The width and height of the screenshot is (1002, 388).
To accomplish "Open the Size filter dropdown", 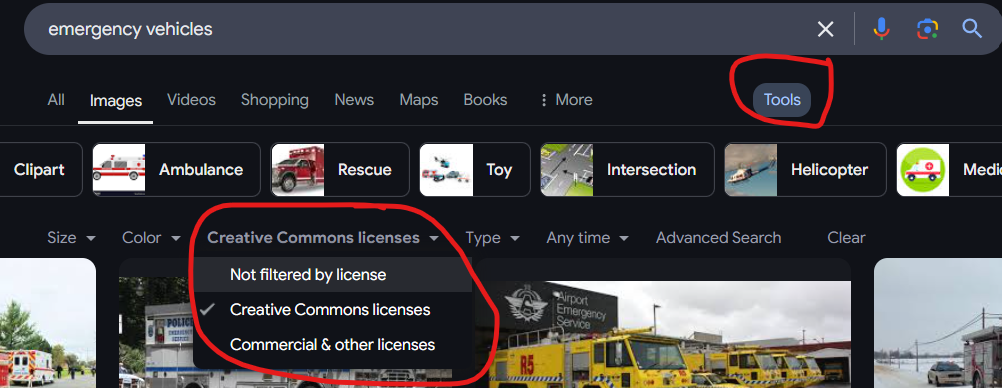I will coord(72,238).
